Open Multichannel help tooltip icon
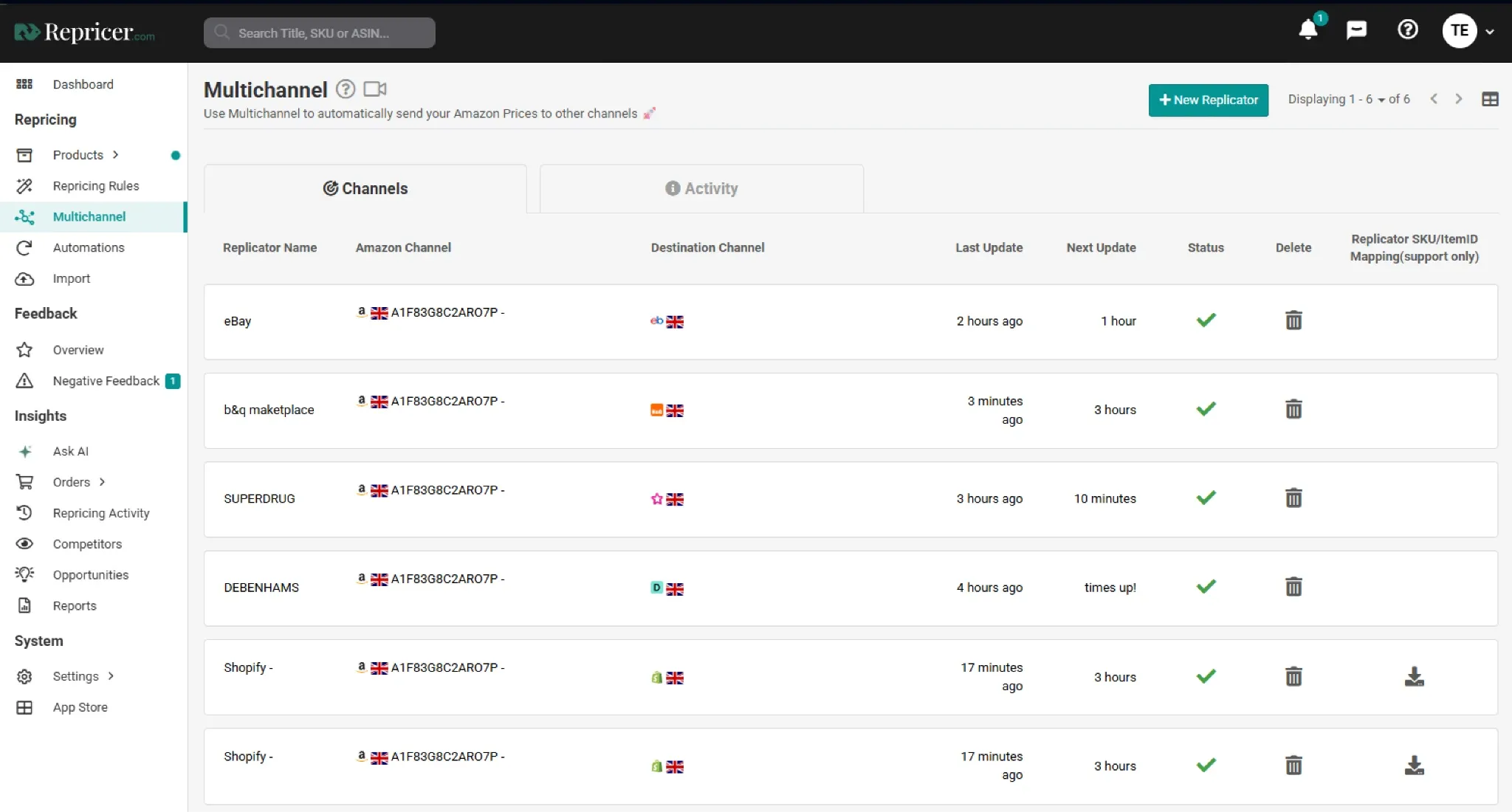The height and width of the screenshot is (812, 1512). pos(346,89)
